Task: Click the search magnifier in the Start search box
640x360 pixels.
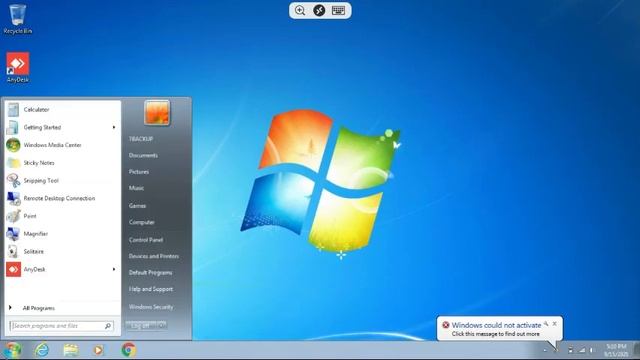Action: [x=108, y=326]
